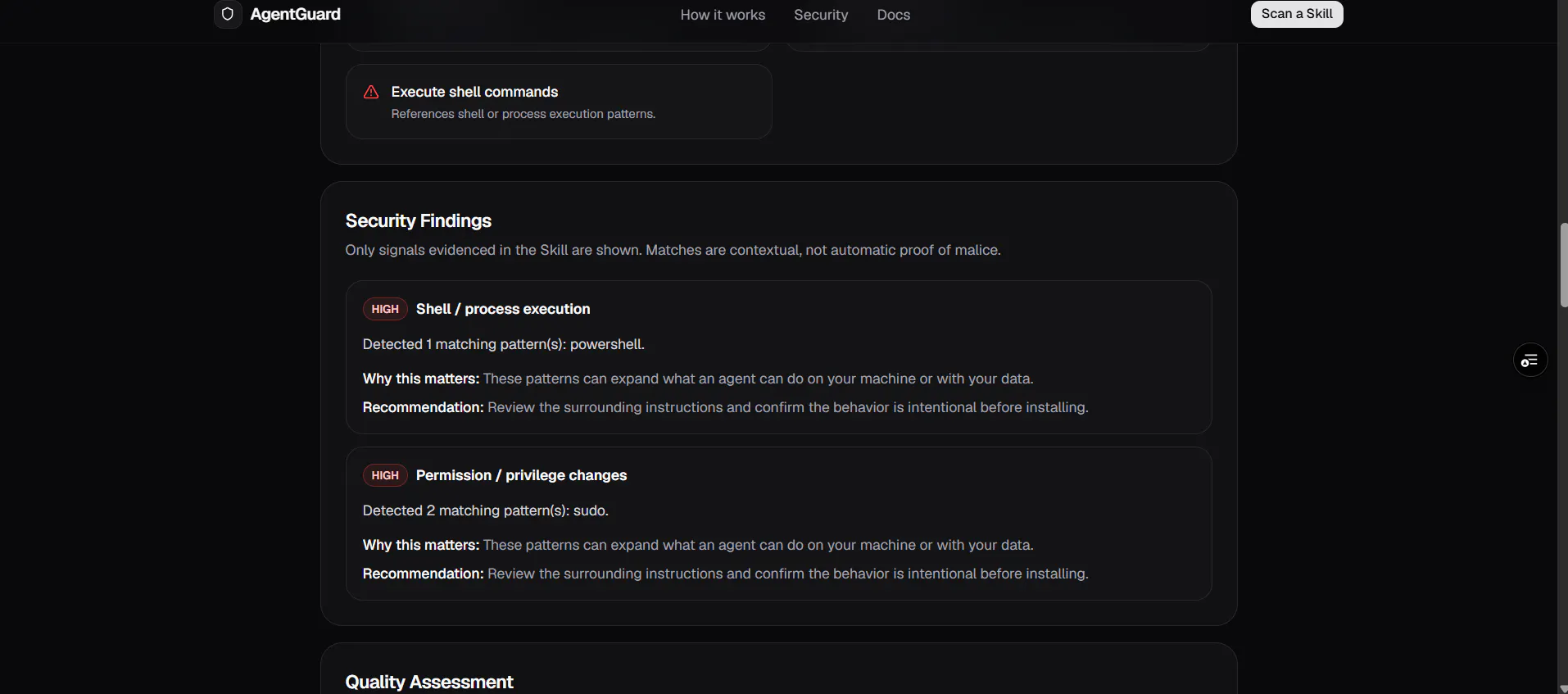
Task: Open the How it works page
Action: (723, 15)
